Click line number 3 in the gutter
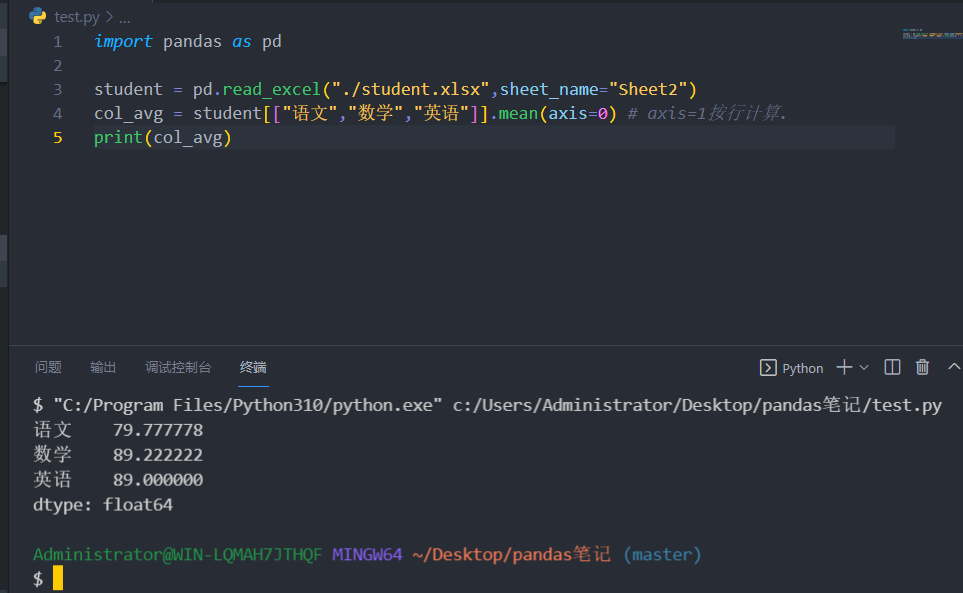Viewport: 963px width, 593px height. [58, 89]
